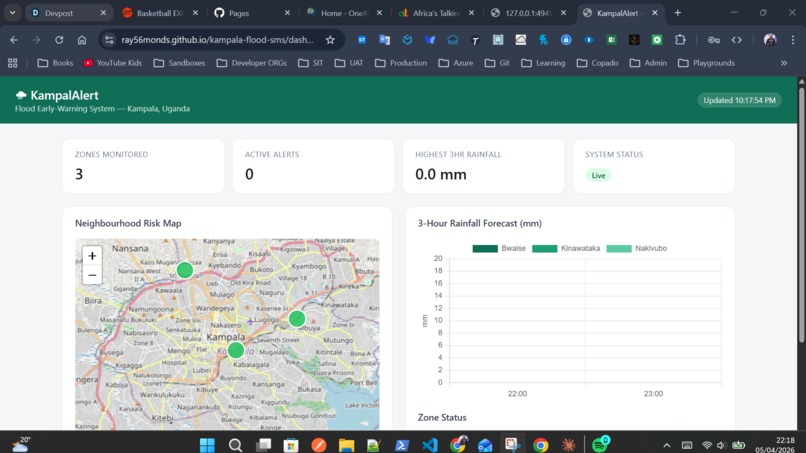806x453 pixels.
Task: Open the tab search dropdown chevron
Action: click(12, 12)
